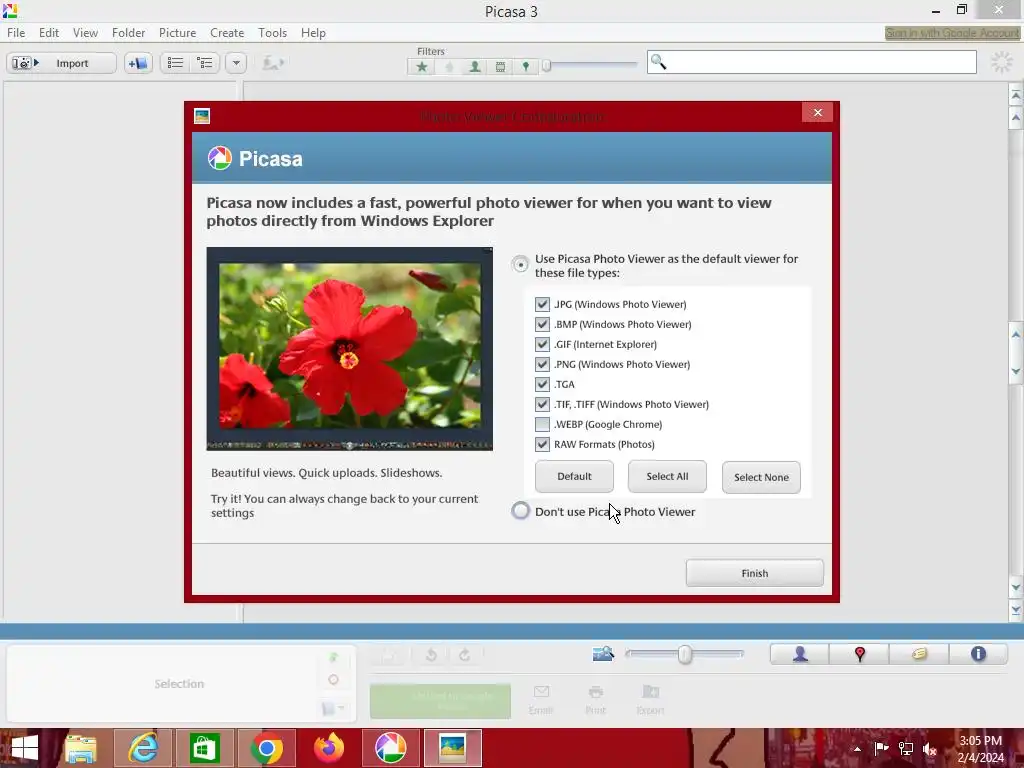Open Windows Start button
Viewport: 1024px width, 768px height.
pos(25,748)
